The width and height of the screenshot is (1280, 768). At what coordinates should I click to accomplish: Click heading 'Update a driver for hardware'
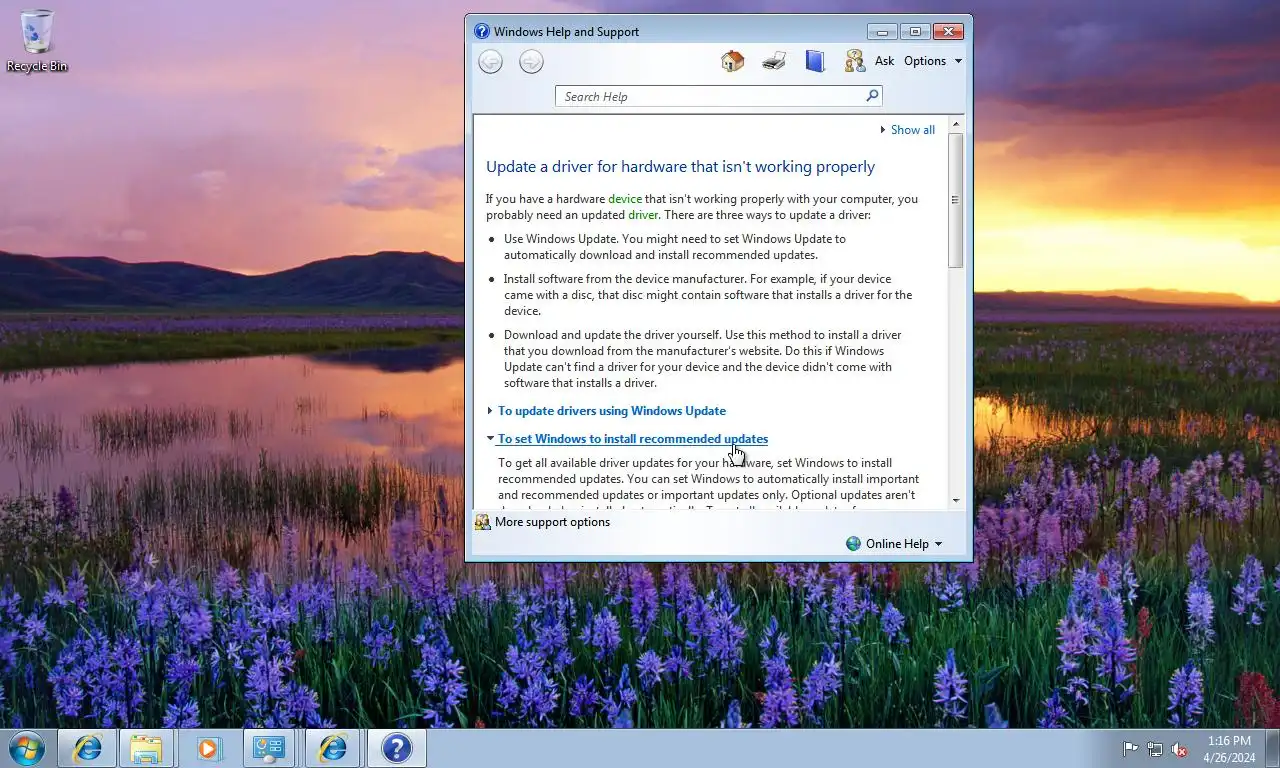click(680, 167)
